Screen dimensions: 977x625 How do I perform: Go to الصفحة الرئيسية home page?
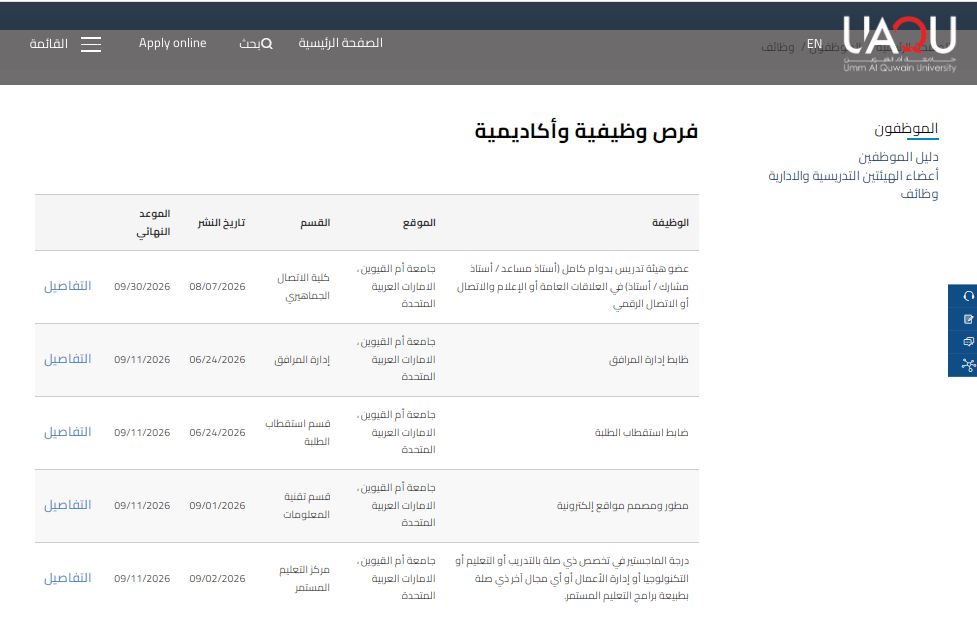[340, 43]
